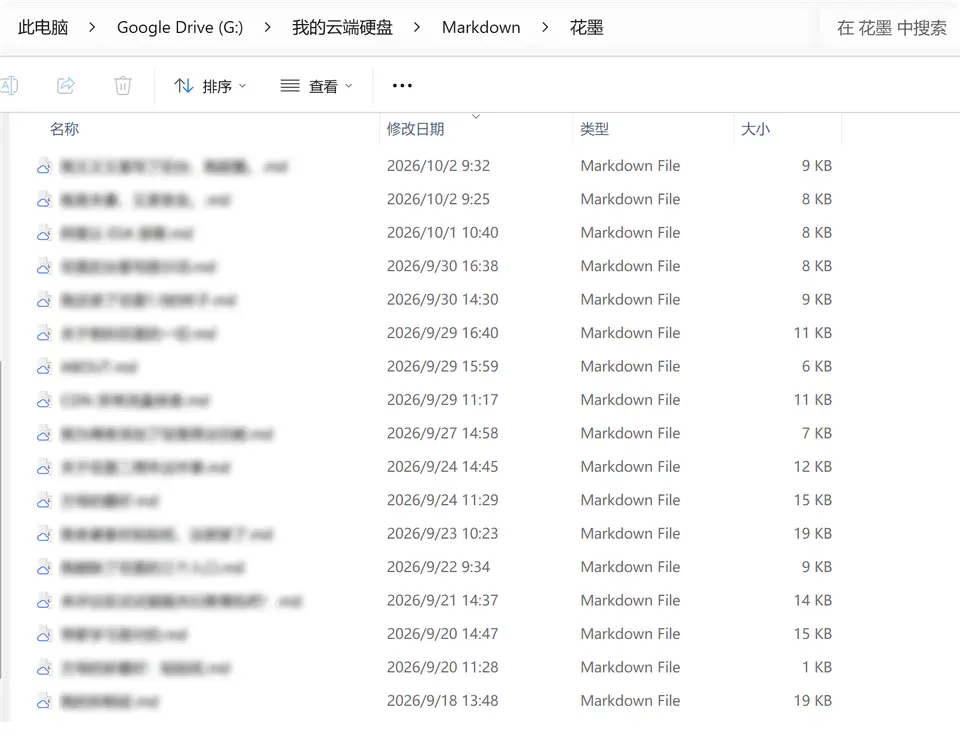This screenshot has height=743, width=960.
Task: Sort by 名称 column header
Action: pyautogui.click(x=64, y=129)
